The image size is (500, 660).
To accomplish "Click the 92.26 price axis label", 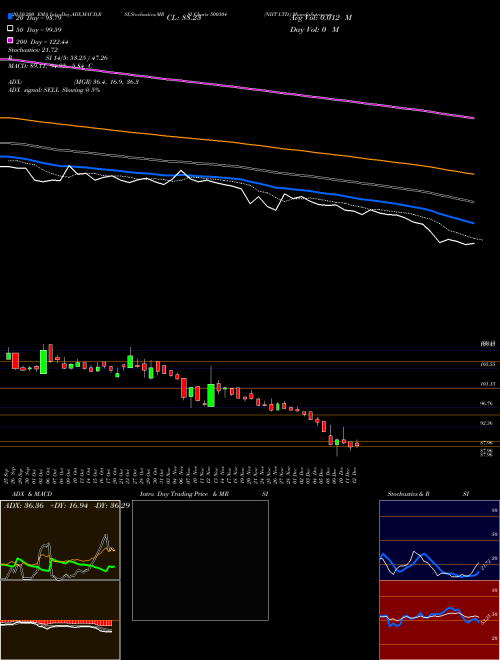I will tap(487, 423).
